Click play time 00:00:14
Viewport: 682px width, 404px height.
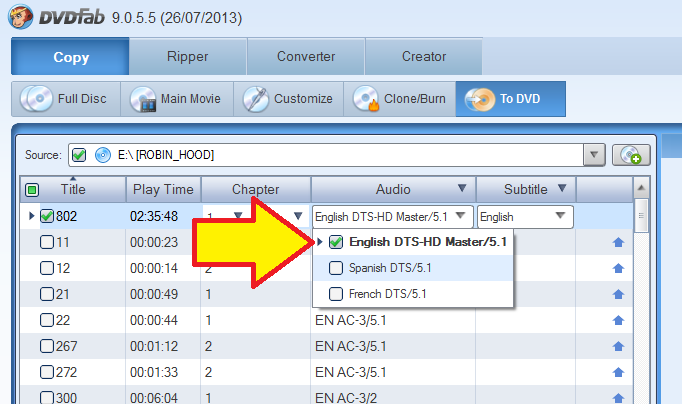154,268
